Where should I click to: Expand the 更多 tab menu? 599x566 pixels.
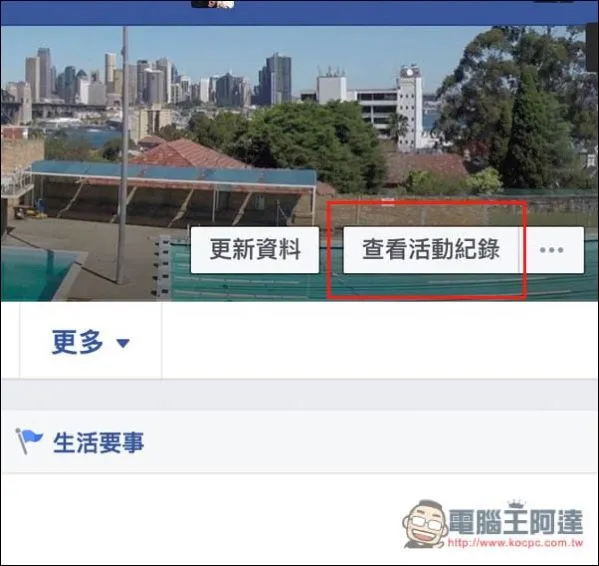click(91, 341)
